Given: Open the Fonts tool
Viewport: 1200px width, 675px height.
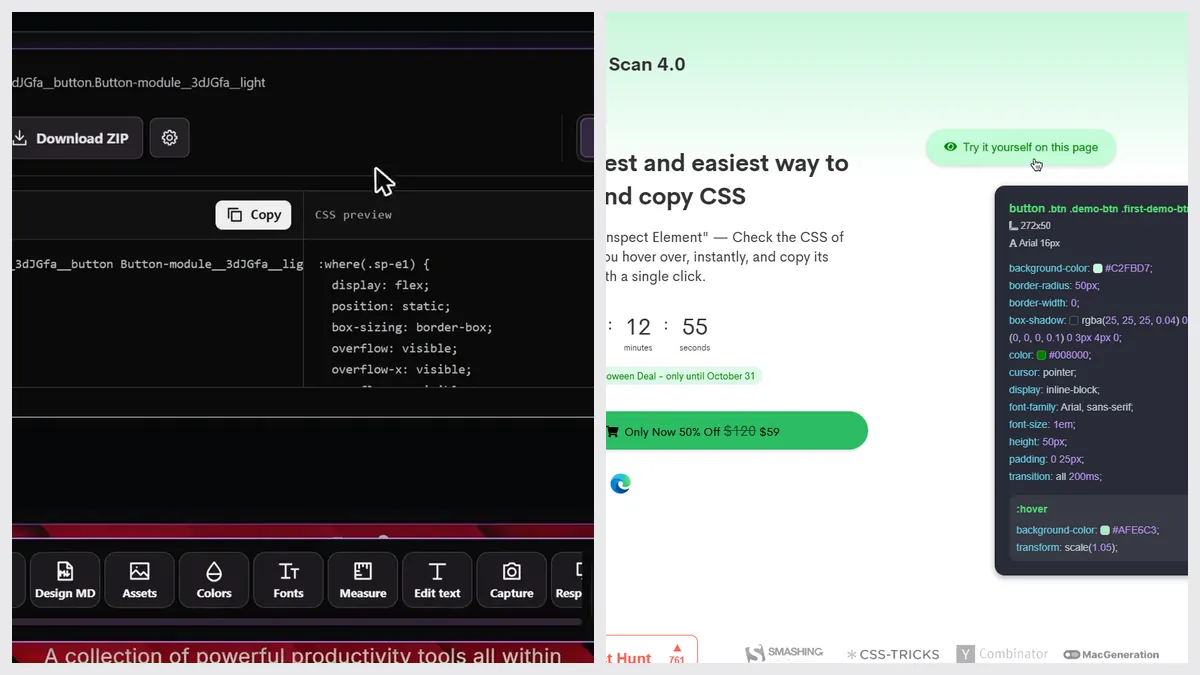Looking at the screenshot, I should tap(288, 580).
